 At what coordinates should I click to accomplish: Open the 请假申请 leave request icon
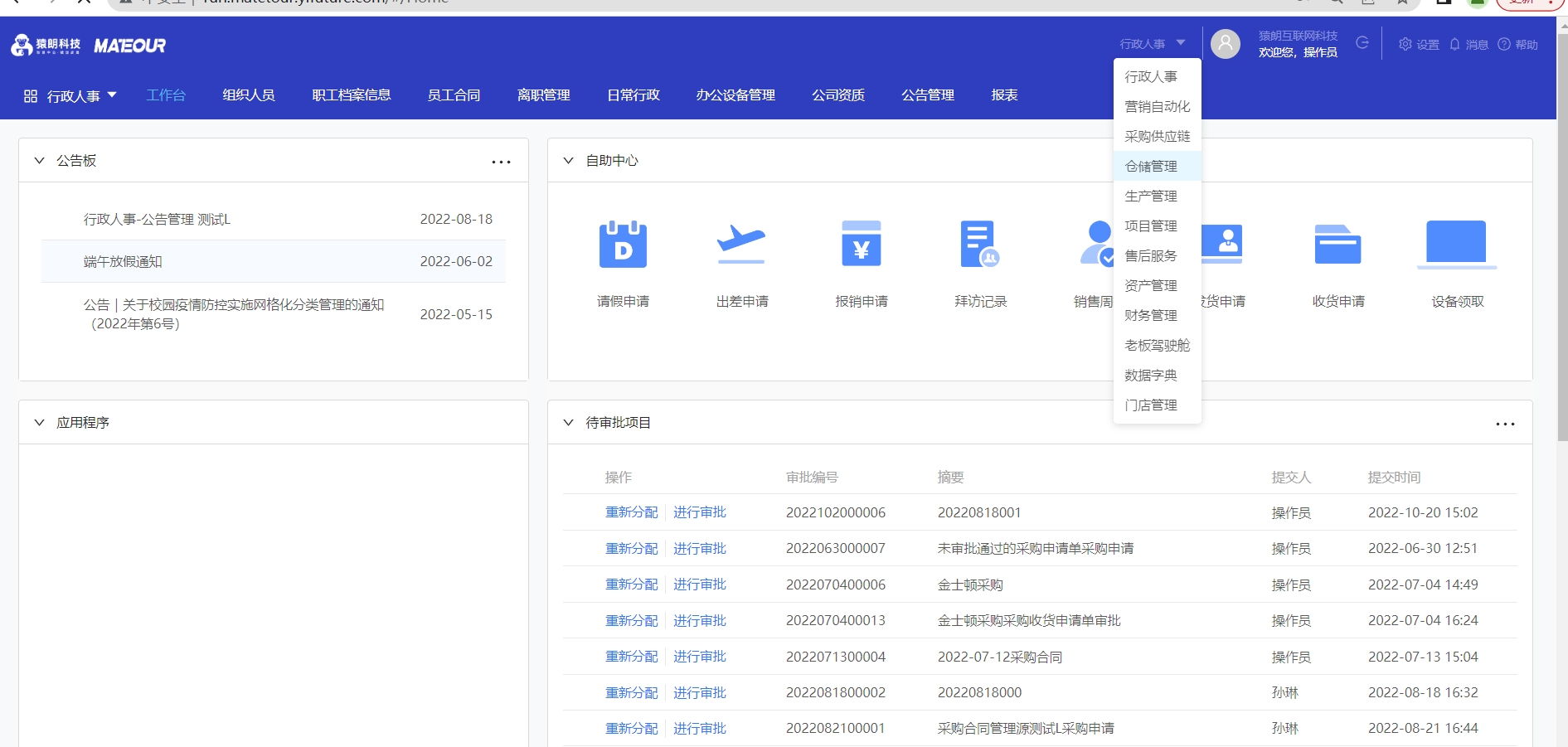click(x=623, y=244)
